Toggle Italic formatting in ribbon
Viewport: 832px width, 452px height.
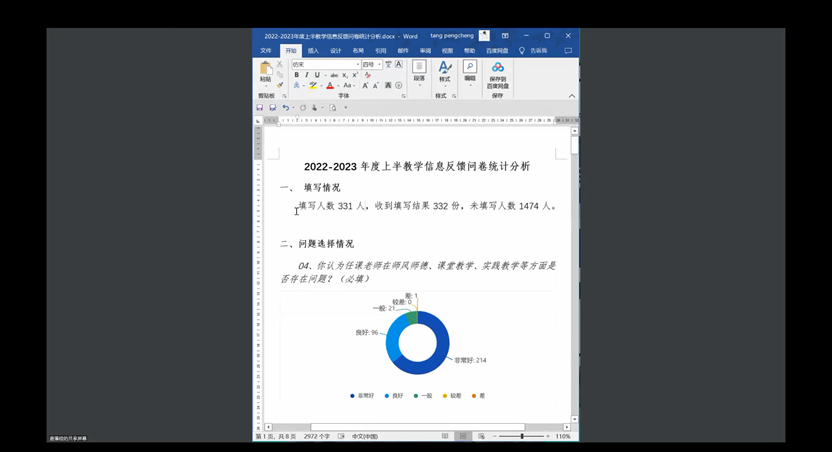[x=306, y=75]
